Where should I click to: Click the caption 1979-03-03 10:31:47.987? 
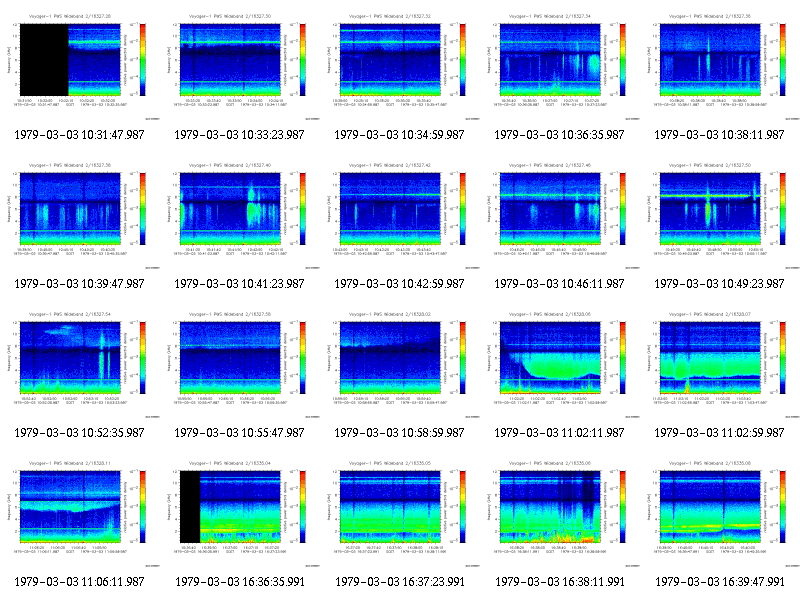(x=79, y=135)
